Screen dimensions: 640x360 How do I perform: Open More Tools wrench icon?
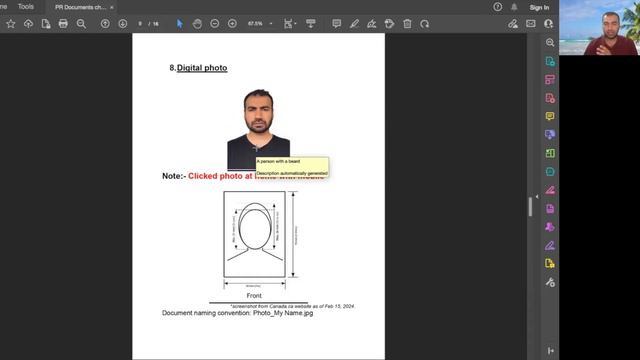click(x=550, y=282)
